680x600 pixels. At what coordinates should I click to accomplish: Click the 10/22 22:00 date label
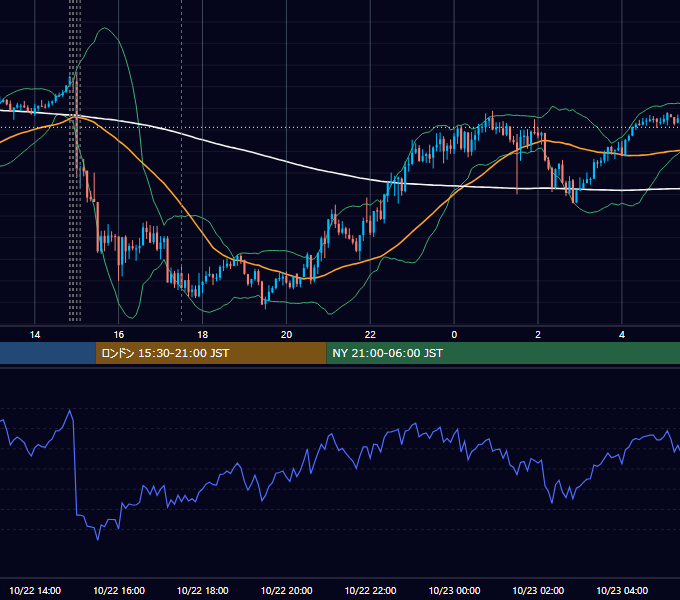point(370,591)
